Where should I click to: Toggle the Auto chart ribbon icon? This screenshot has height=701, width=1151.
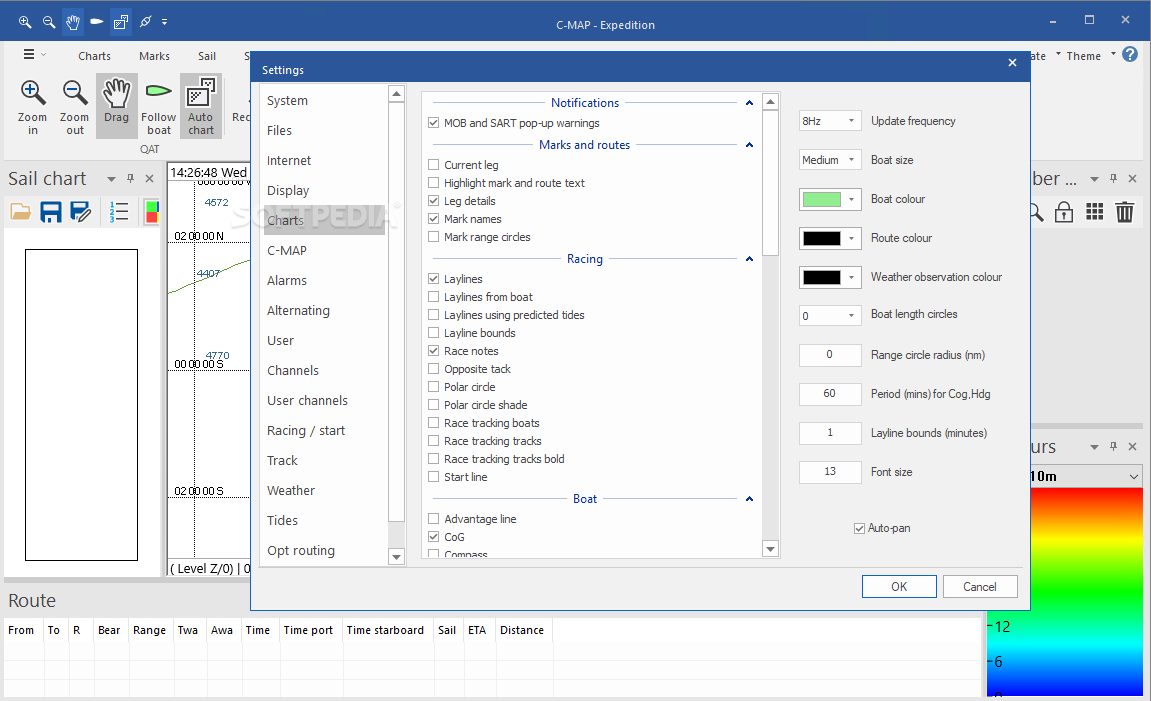[x=200, y=106]
